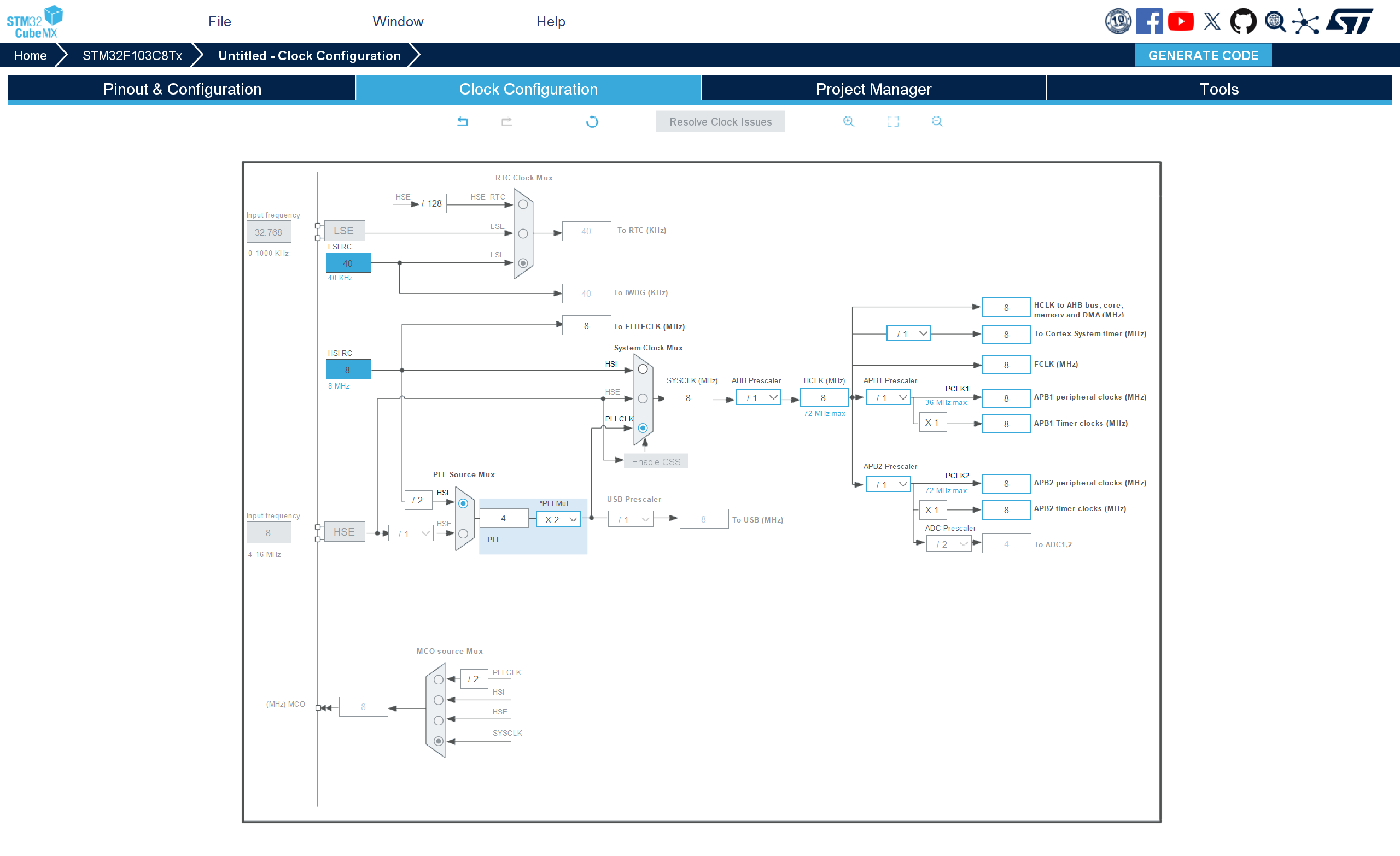Redo the clock change

point(506,121)
